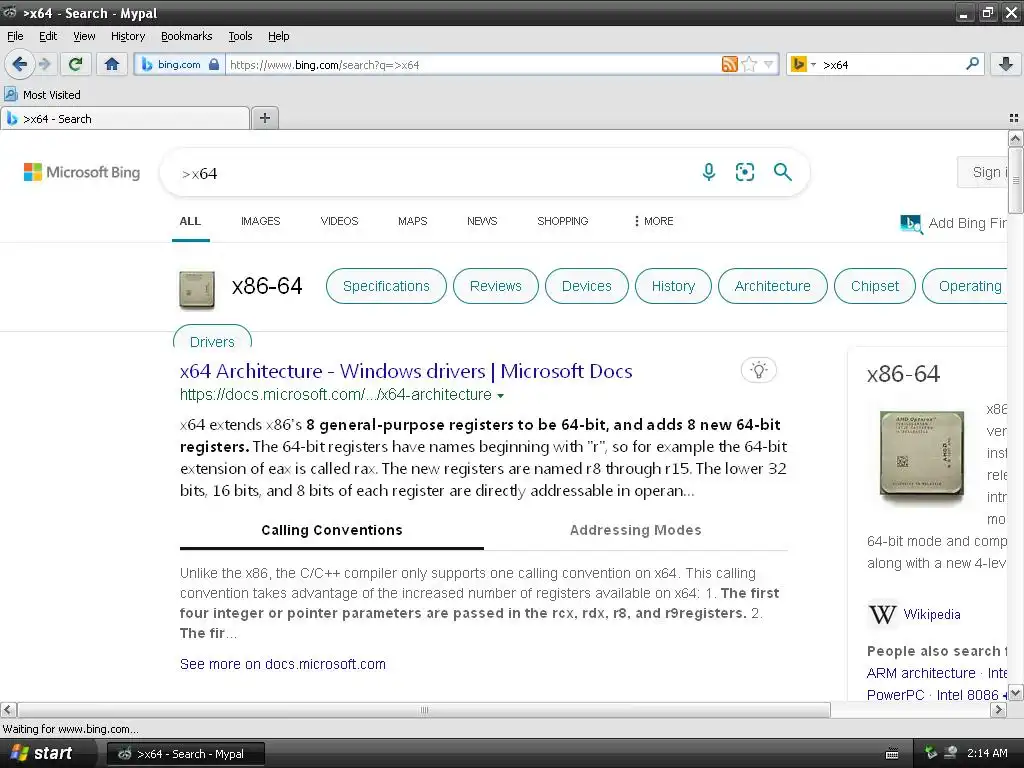The image size is (1024, 768).
Task: Open a new tab with the plus button
Action: coord(264,118)
